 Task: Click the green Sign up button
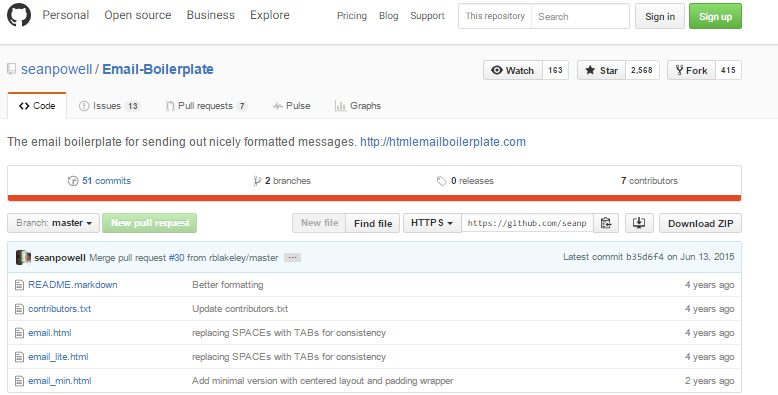tap(715, 16)
